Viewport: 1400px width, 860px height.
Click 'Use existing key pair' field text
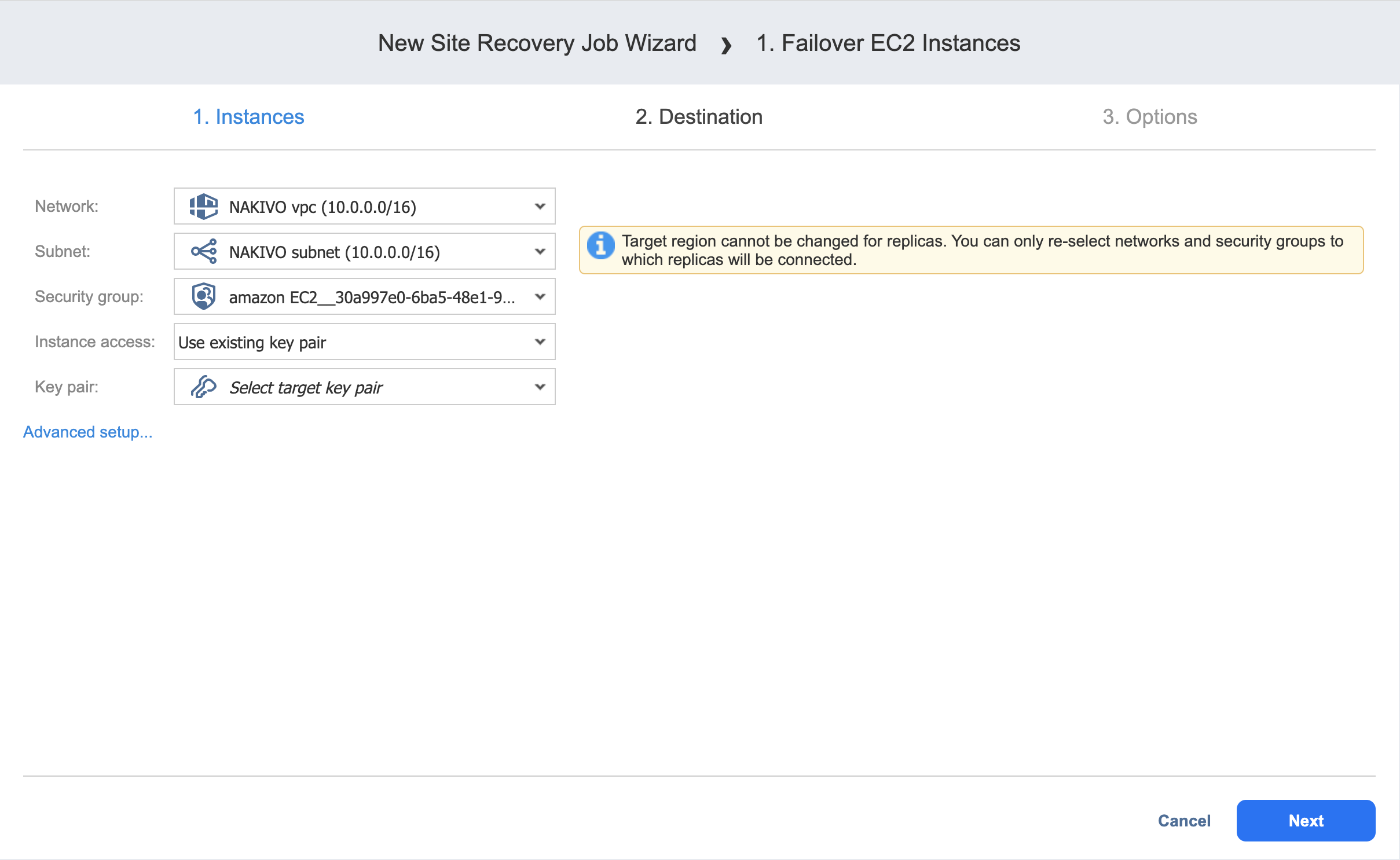tap(252, 343)
